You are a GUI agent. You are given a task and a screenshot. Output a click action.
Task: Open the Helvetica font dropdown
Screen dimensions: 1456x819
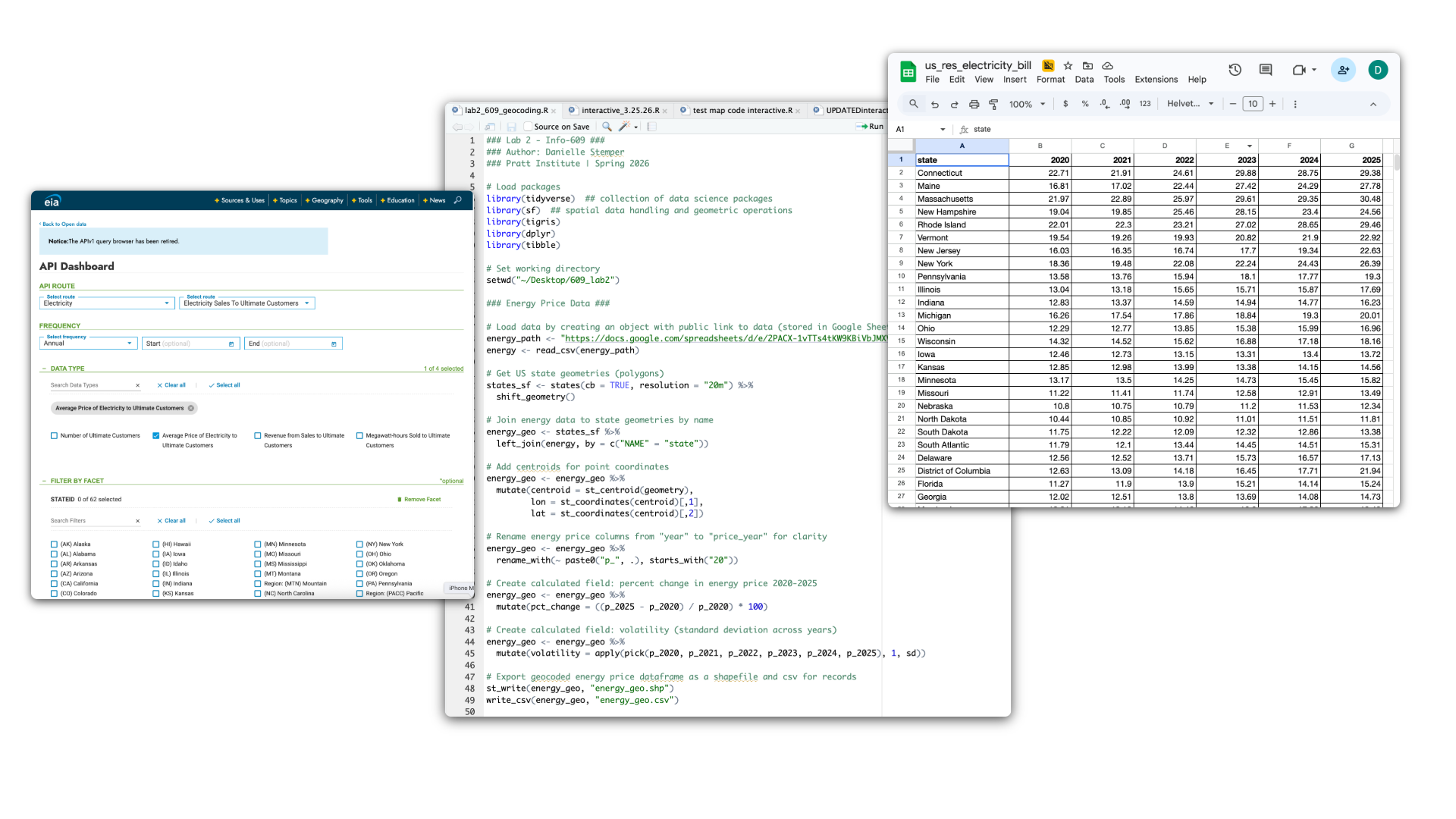tap(1190, 104)
